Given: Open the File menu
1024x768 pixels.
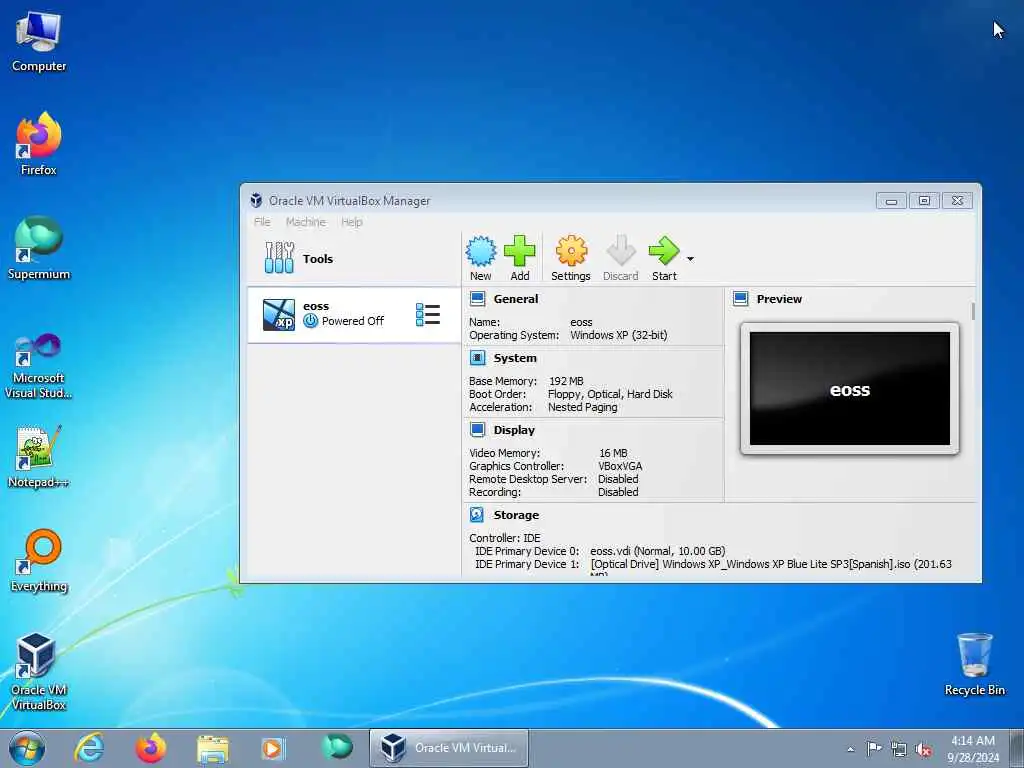Looking at the screenshot, I should [x=262, y=222].
